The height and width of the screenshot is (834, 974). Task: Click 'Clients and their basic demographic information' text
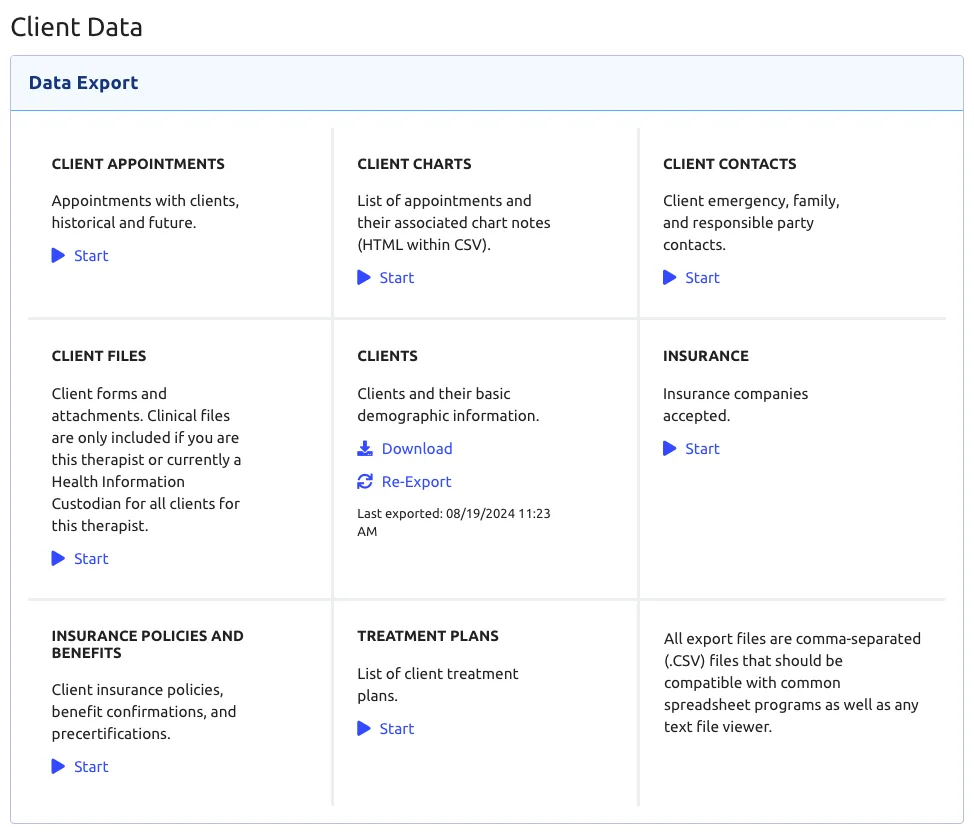pos(448,405)
